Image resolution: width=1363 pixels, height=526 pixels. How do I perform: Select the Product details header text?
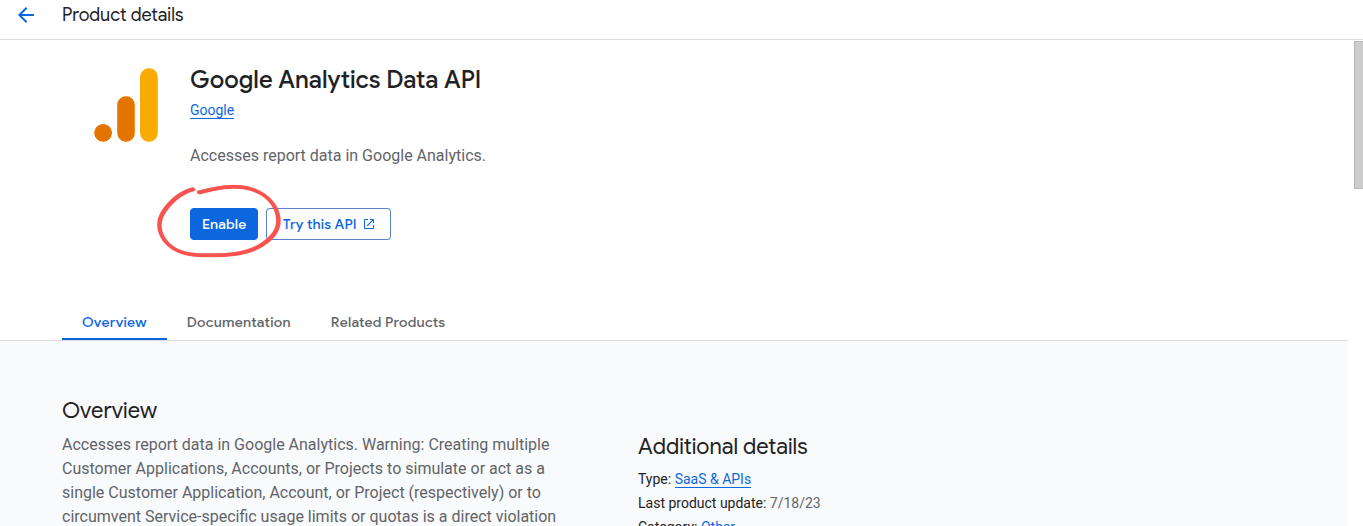pos(123,15)
